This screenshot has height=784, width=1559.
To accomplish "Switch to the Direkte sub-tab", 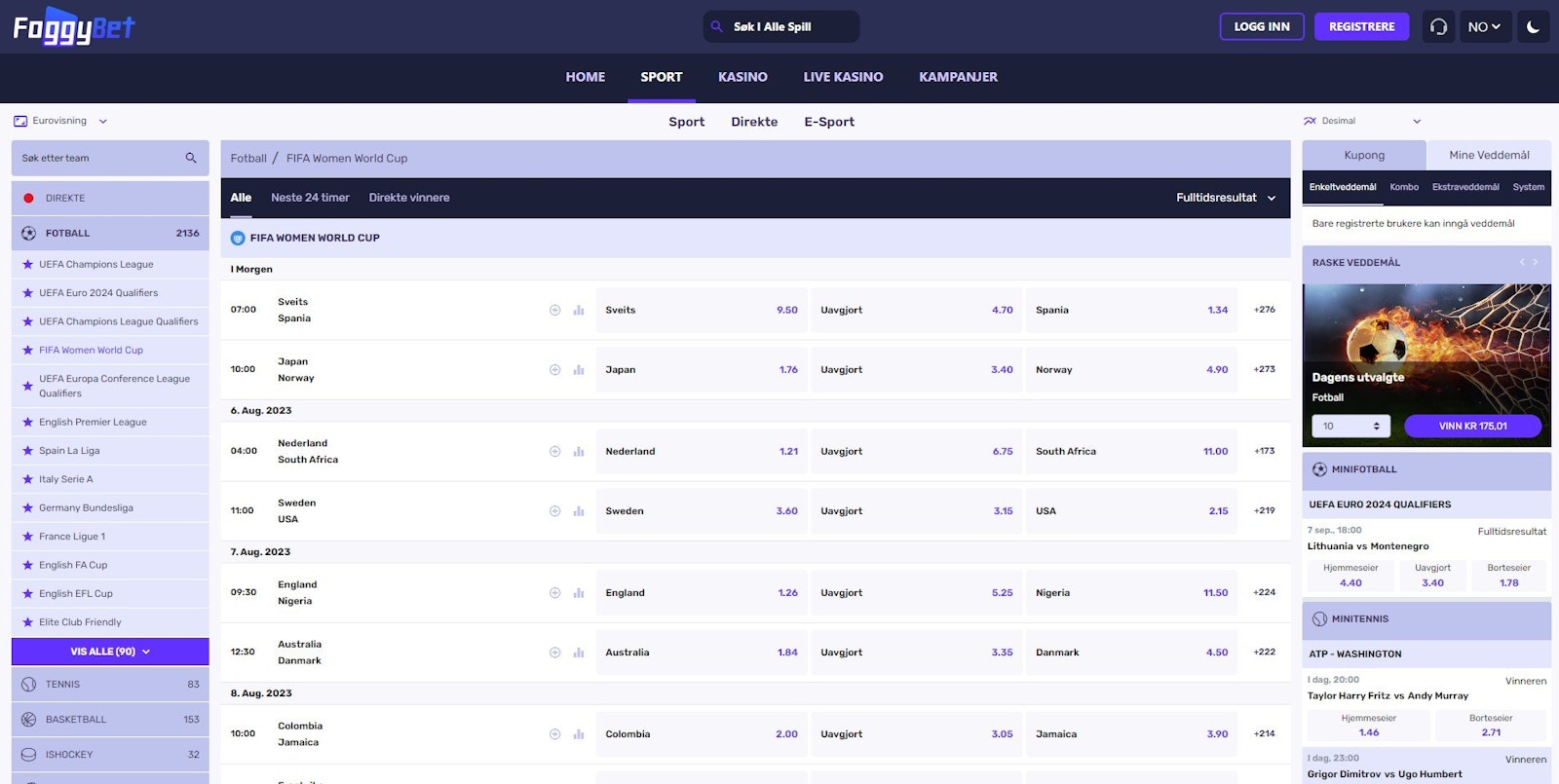I will tap(754, 122).
